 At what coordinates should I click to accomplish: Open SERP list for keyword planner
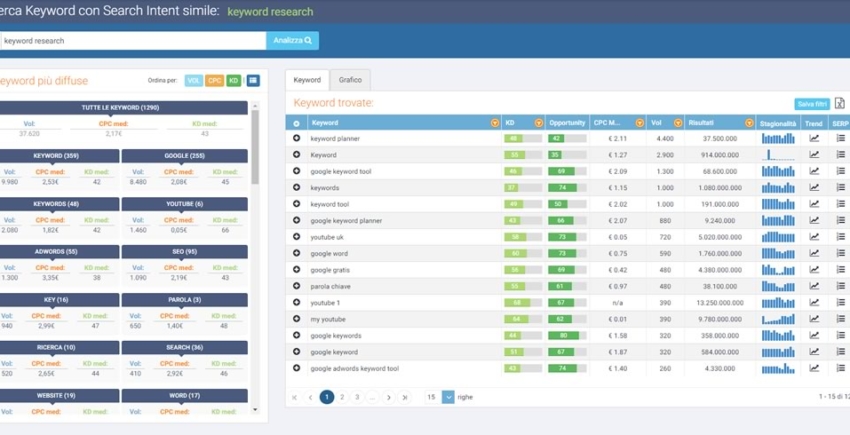click(841, 138)
